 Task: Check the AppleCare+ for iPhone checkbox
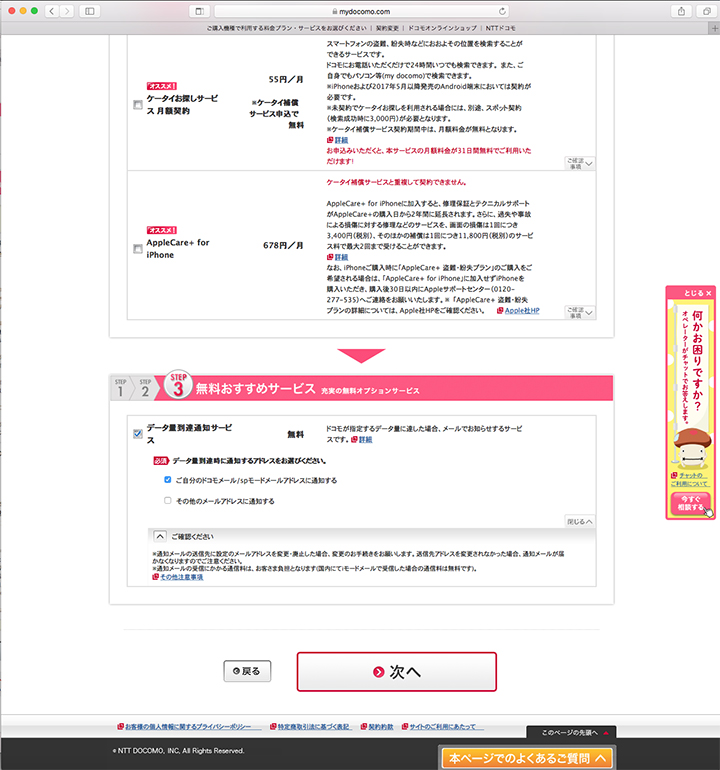coord(138,249)
